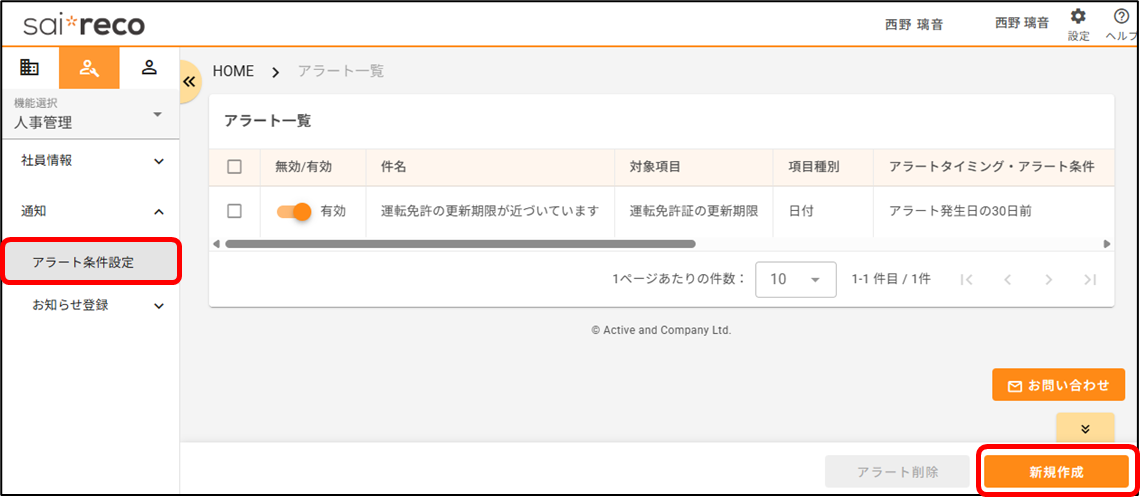Toggle the 有効 switch off
This screenshot has width=1140, height=497.
(x=294, y=211)
